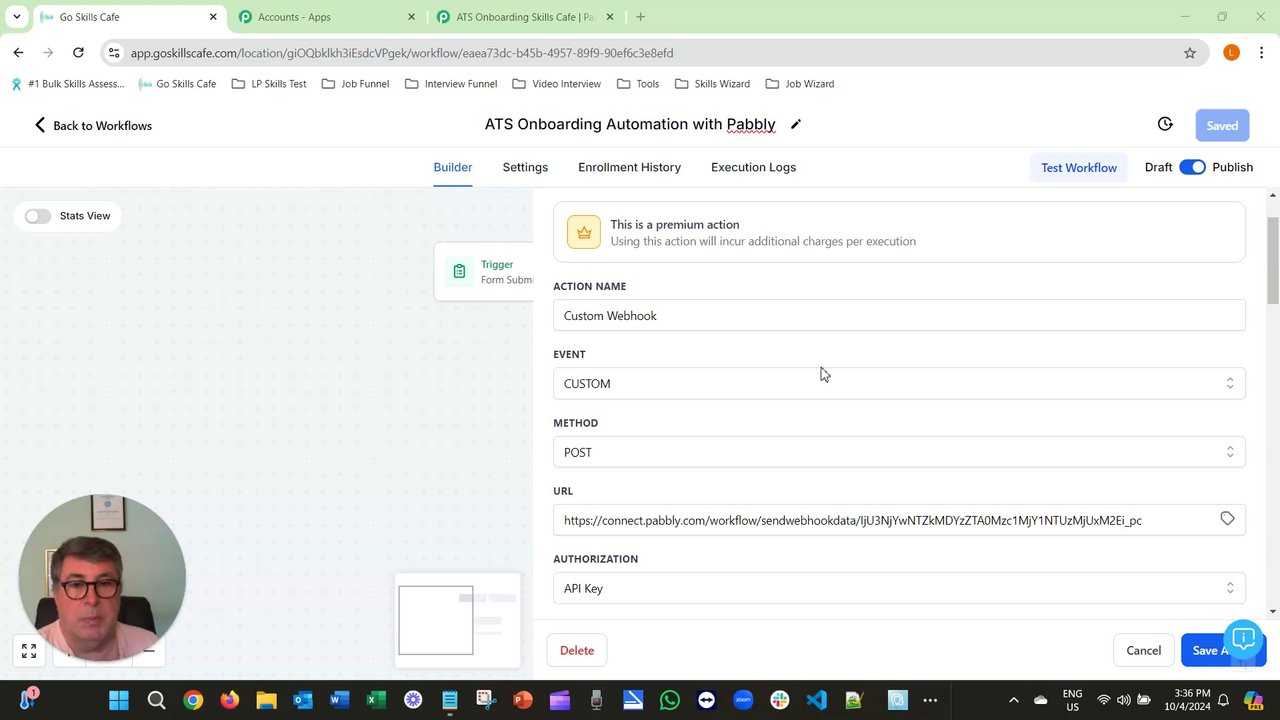Open the Chrome tab search dropdown arrow
The image size is (1280, 720).
pos(16,17)
